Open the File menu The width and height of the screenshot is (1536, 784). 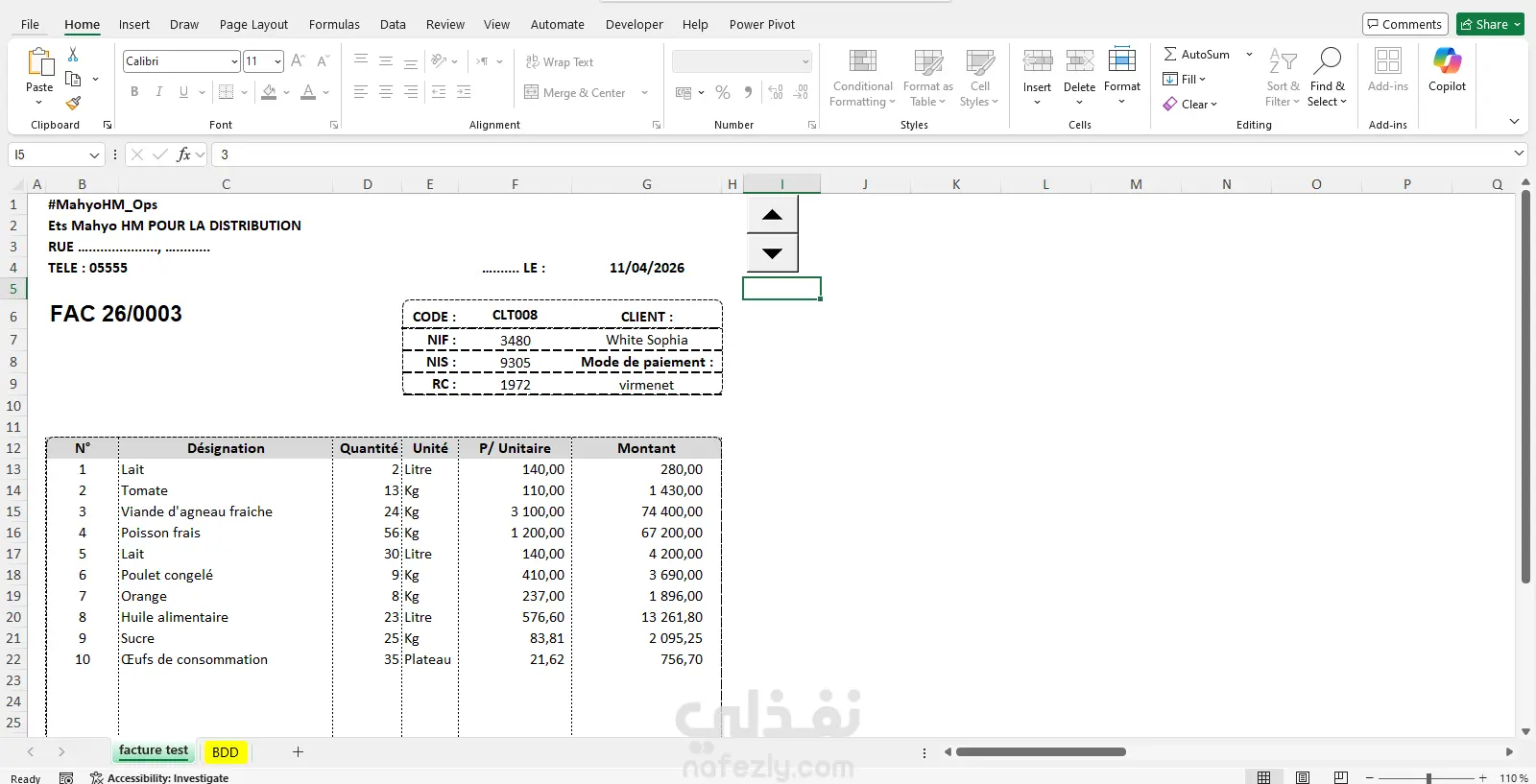(30, 24)
